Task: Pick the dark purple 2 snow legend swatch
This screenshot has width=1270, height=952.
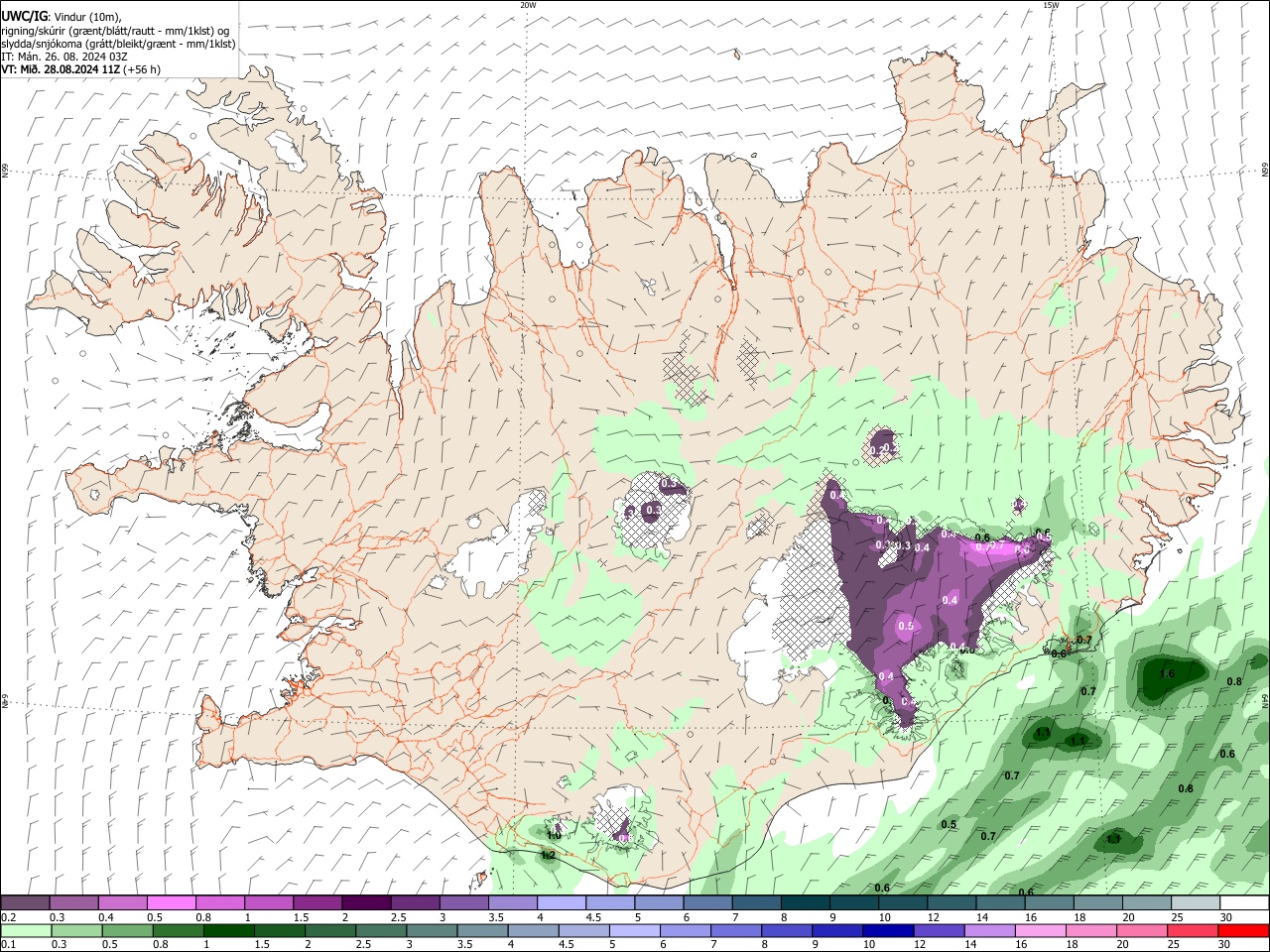Action: point(366,902)
